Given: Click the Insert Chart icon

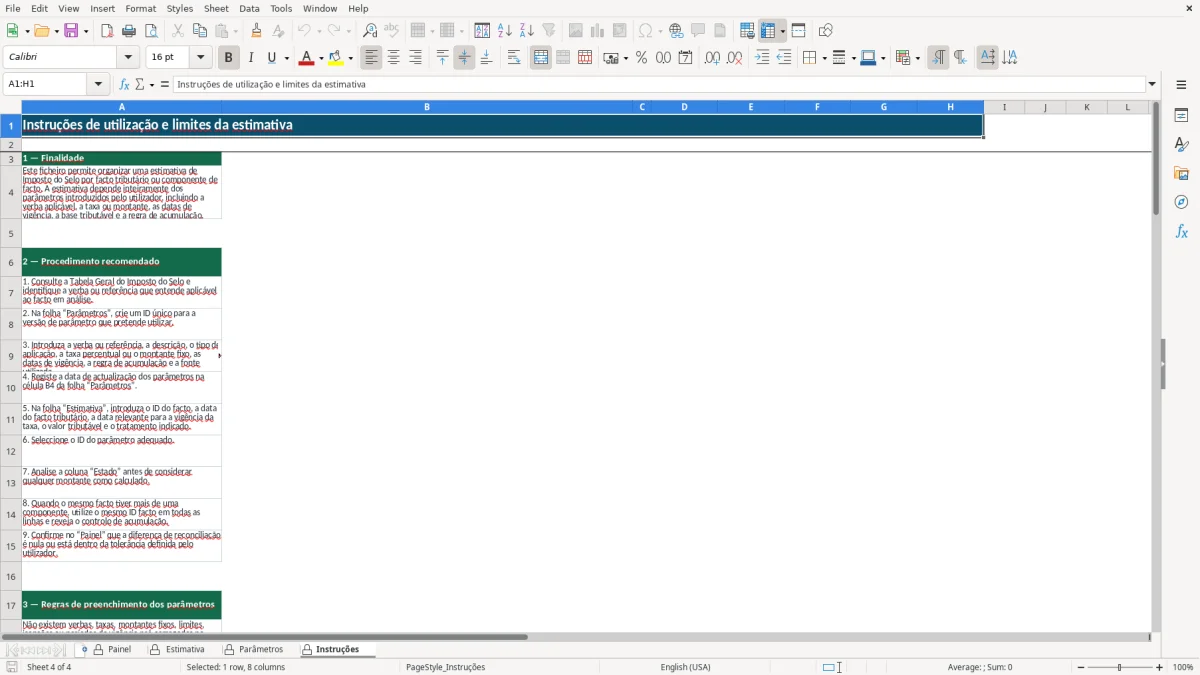Looking at the screenshot, I should pos(598,31).
